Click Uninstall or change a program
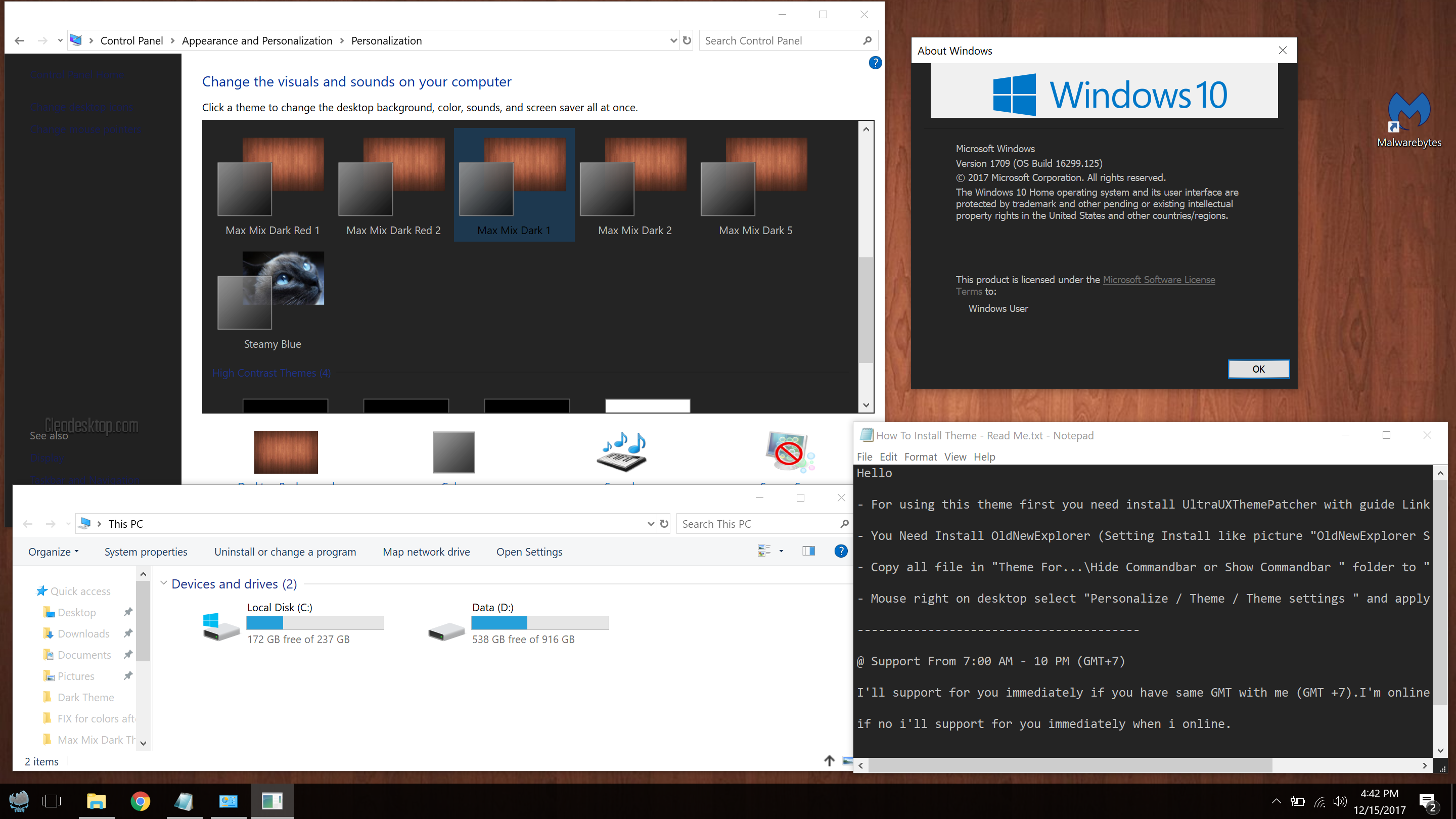This screenshot has height=819, width=1456. click(x=285, y=552)
